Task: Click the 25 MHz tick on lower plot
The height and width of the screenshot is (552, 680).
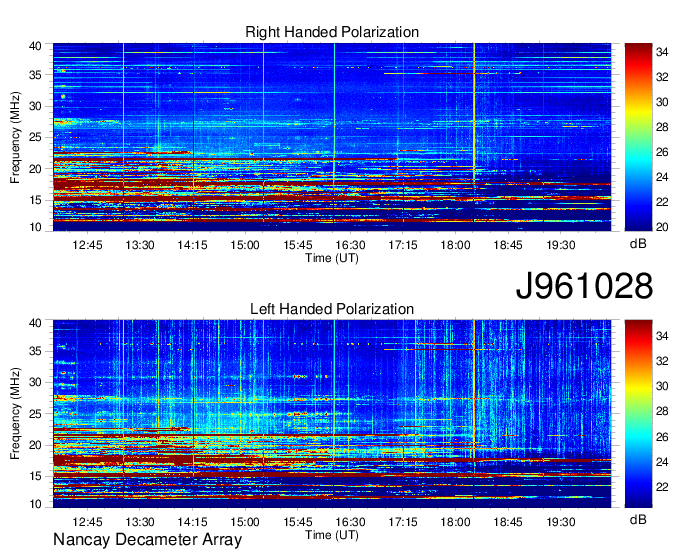Action: pos(35,414)
